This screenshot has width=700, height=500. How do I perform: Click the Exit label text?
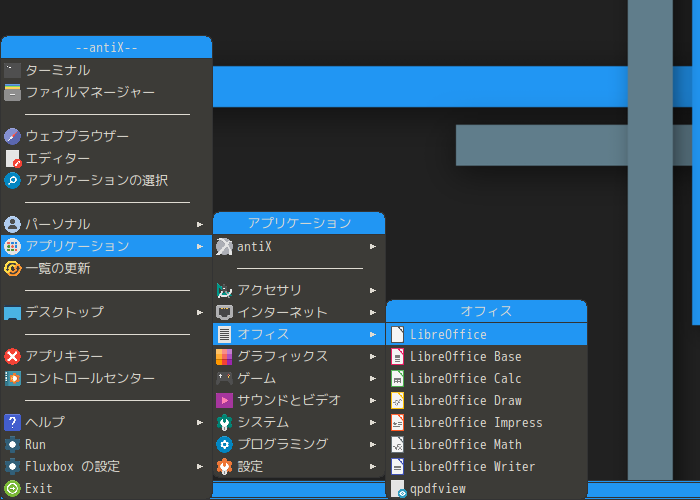click(38, 488)
